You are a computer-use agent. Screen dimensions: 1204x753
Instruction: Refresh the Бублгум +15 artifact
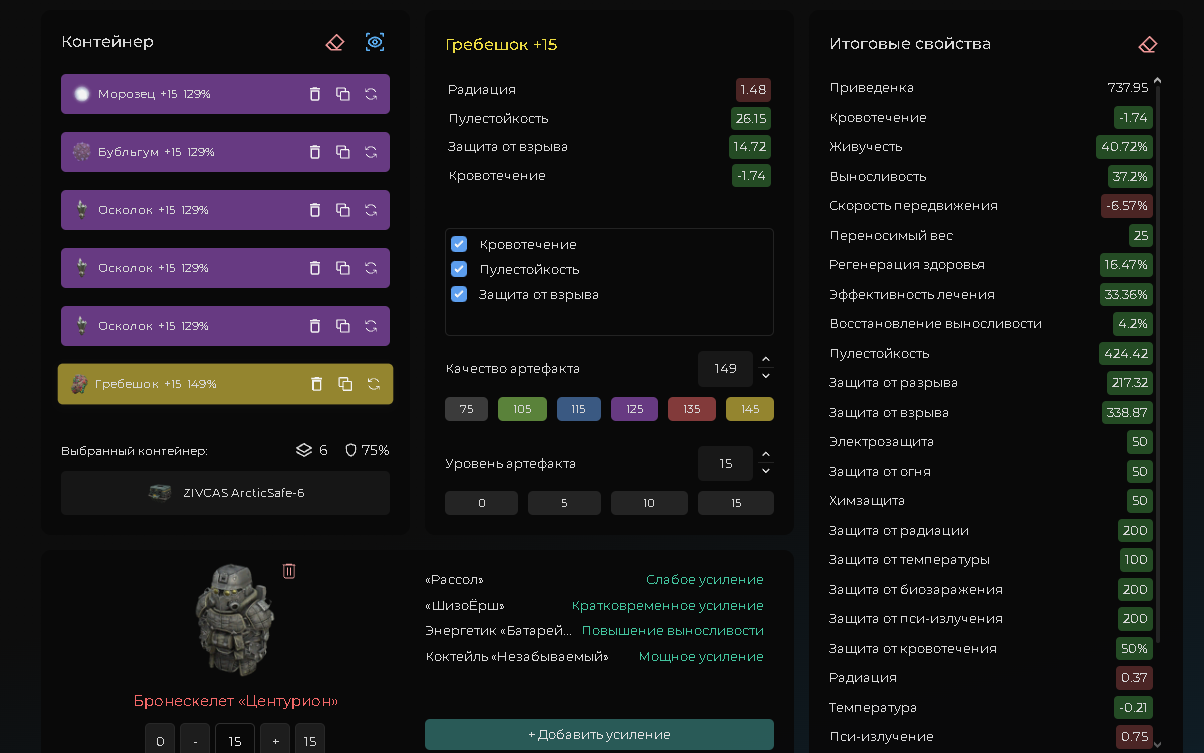coord(371,152)
